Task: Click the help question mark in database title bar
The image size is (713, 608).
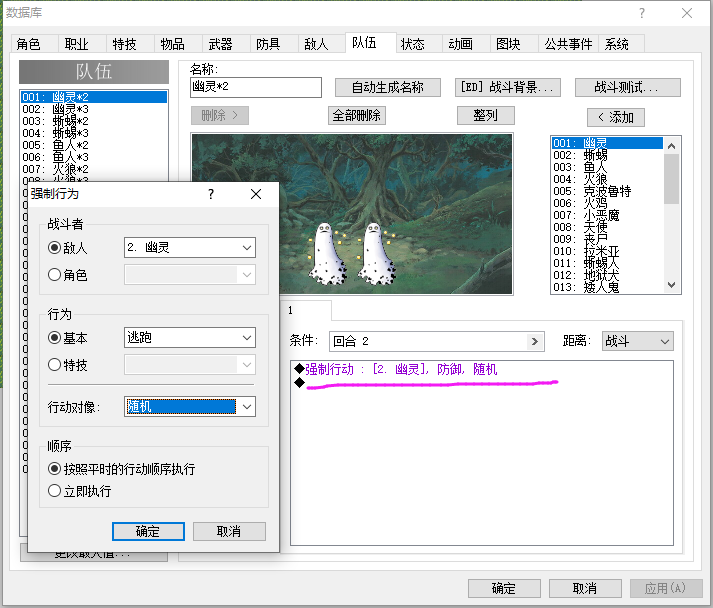Action: point(642,13)
